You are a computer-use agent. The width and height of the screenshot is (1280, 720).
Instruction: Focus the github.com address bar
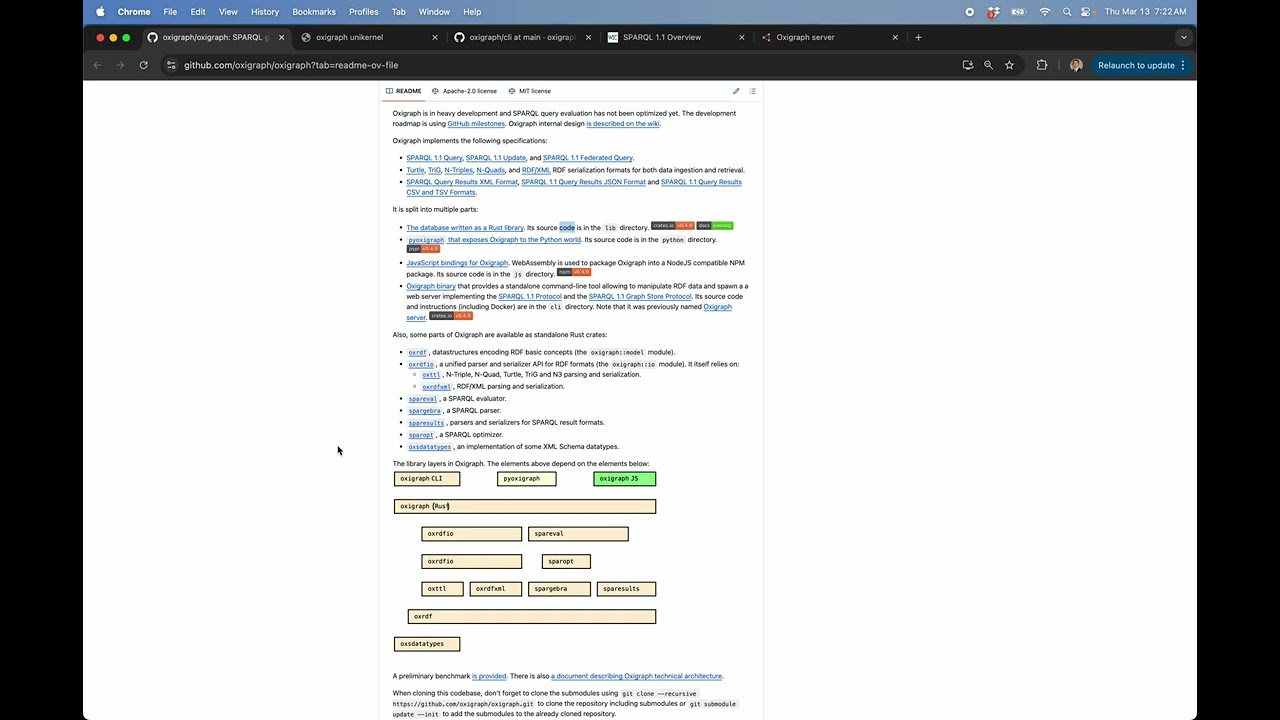tap(560, 65)
